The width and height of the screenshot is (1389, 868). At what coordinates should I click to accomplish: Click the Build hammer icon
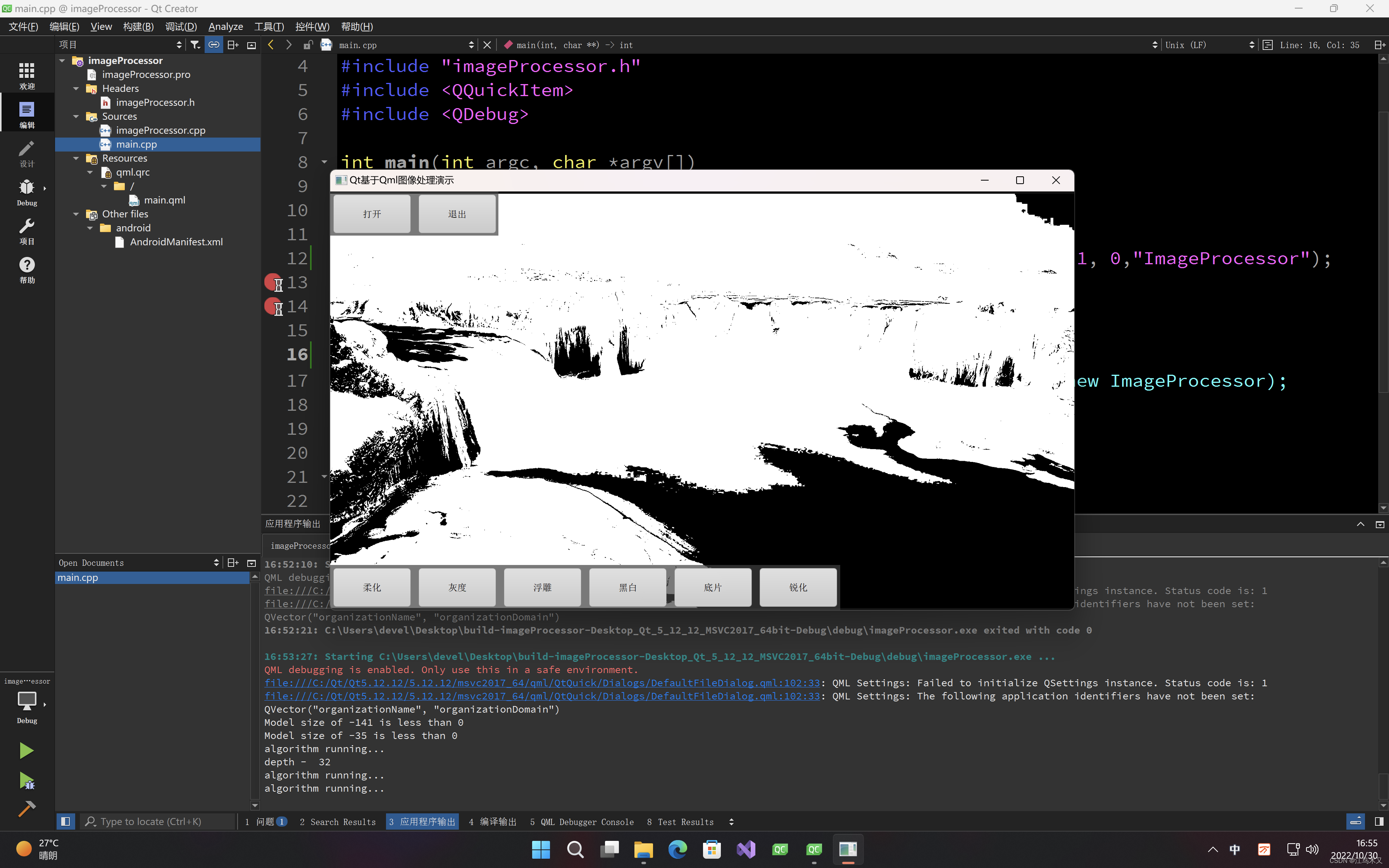tap(26, 809)
